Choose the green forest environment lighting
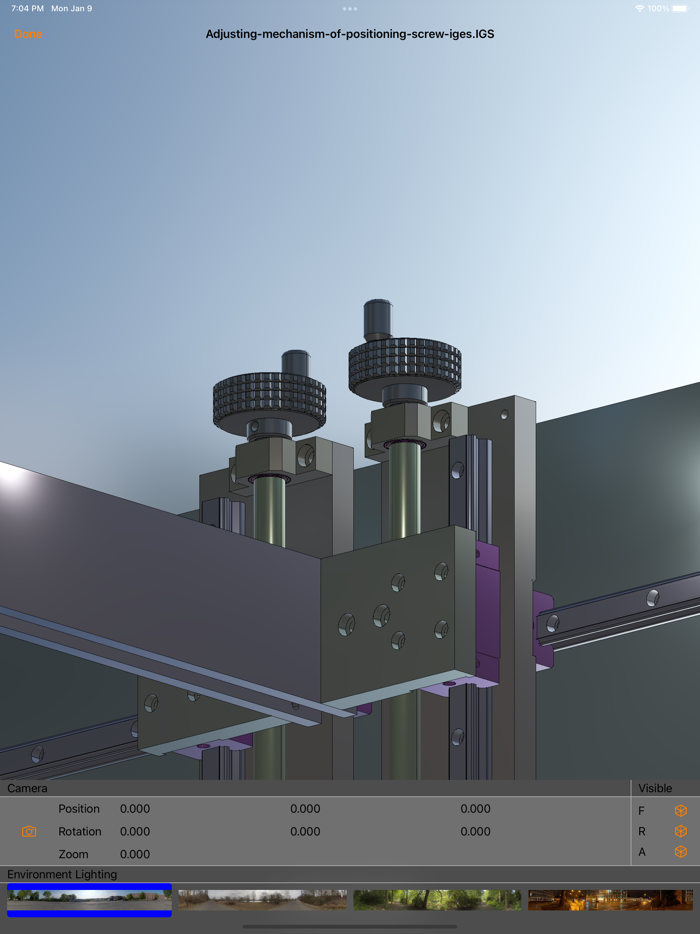The height and width of the screenshot is (934, 700). tap(437, 900)
